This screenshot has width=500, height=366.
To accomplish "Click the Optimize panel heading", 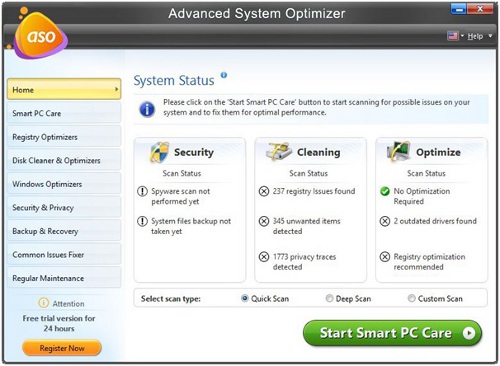I will [x=438, y=152].
